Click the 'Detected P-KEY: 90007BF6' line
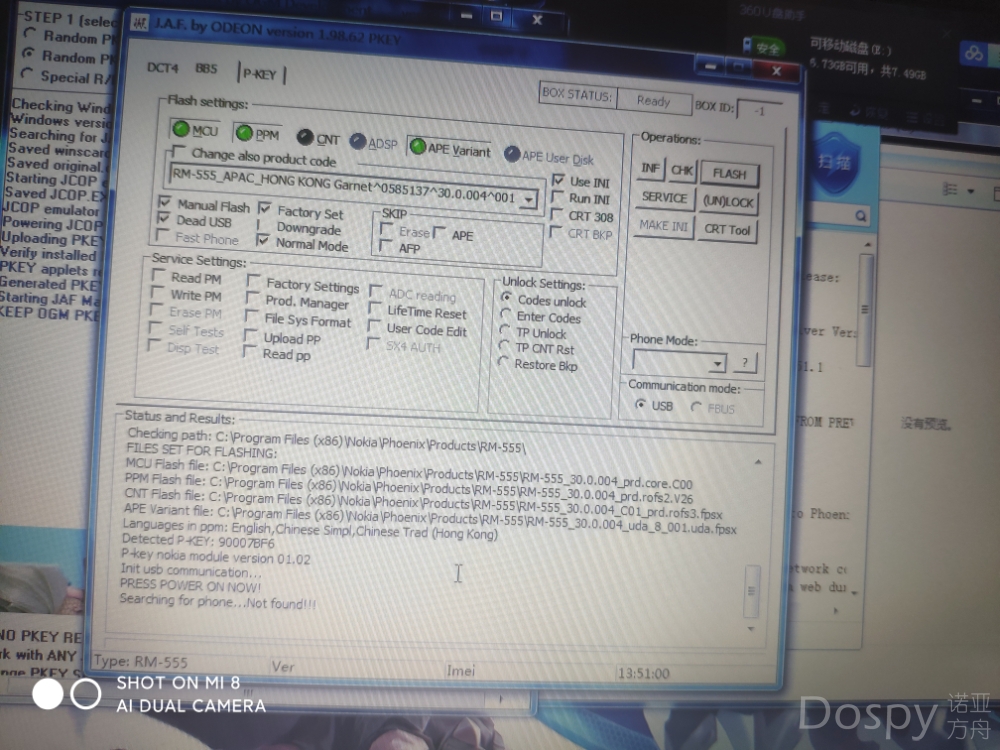Screen dimensions: 1000x750 point(198,541)
